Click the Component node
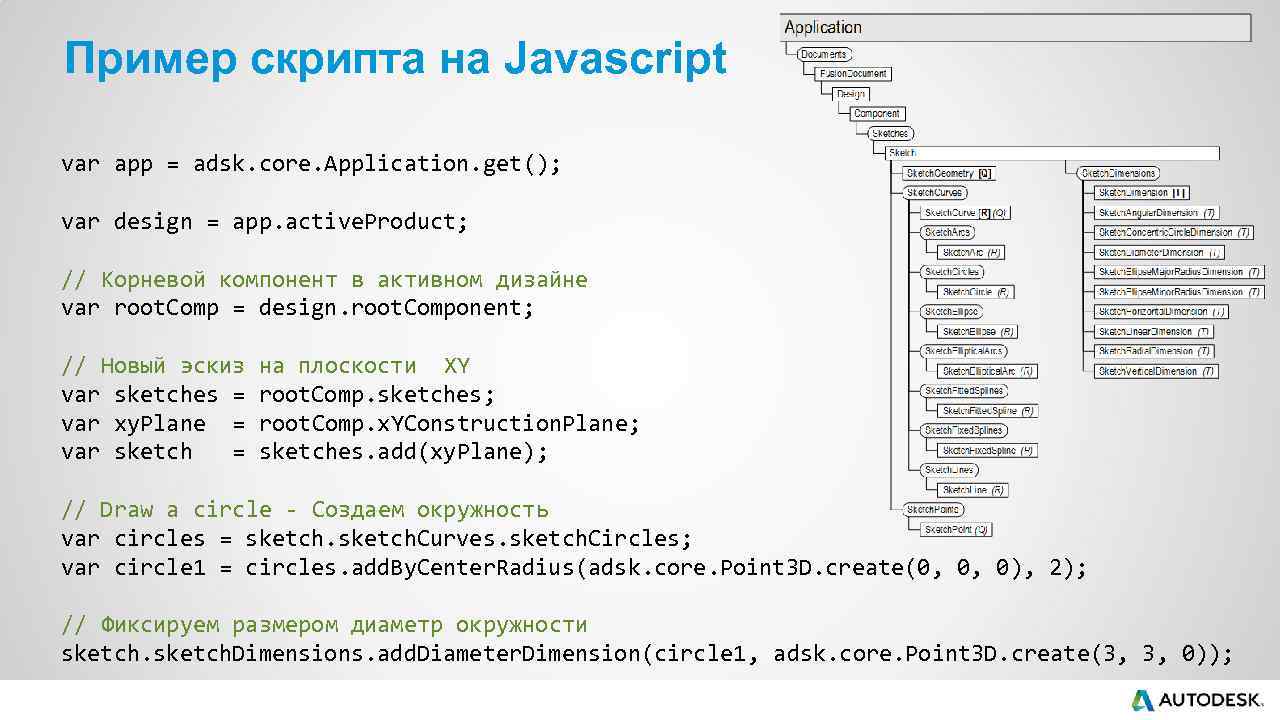 [877, 114]
